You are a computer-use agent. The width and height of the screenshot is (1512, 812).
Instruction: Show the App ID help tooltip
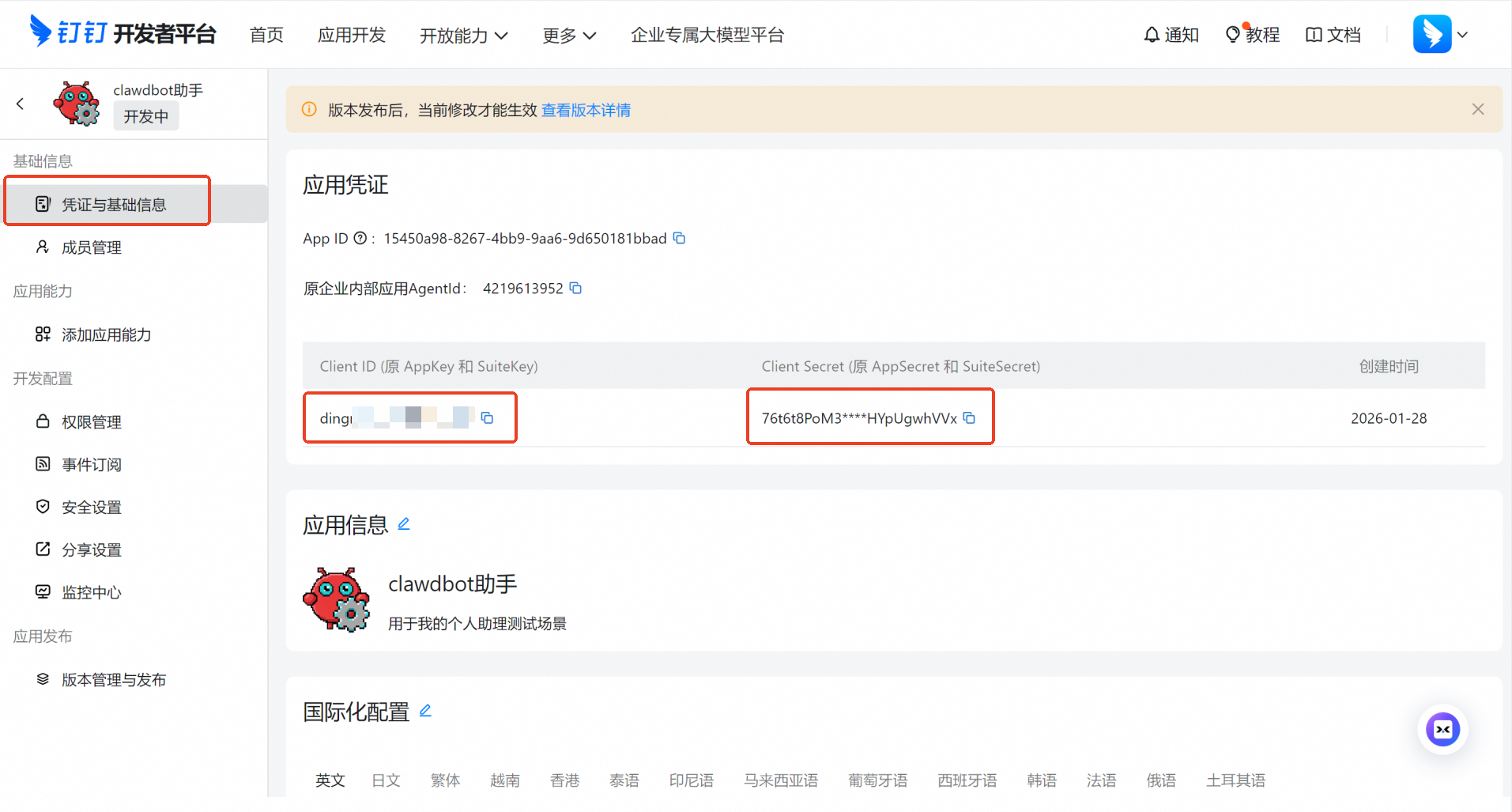(360, 238)
